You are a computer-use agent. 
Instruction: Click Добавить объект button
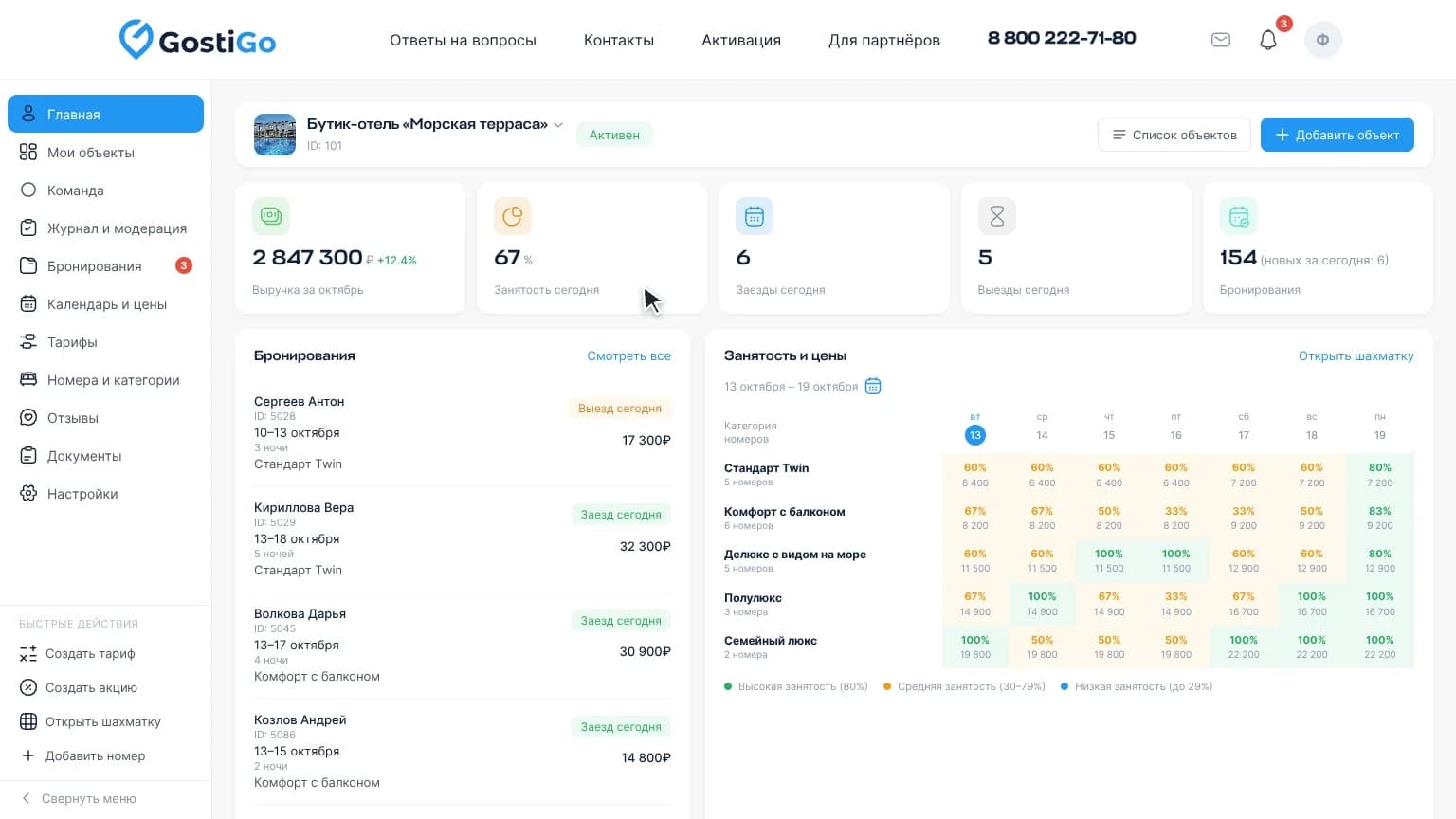point(1338,135)
